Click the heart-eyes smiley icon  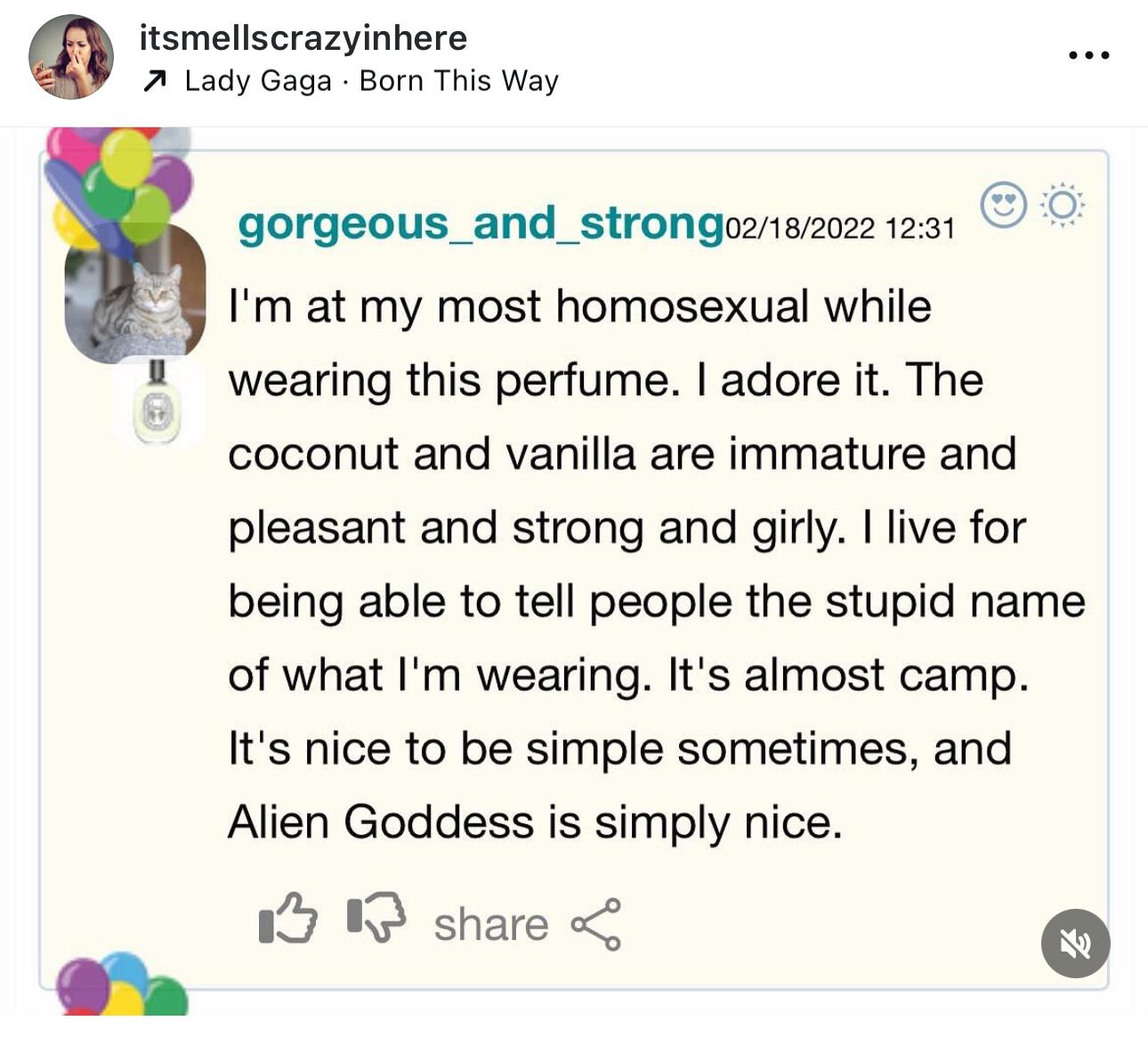coord(1003,206)
